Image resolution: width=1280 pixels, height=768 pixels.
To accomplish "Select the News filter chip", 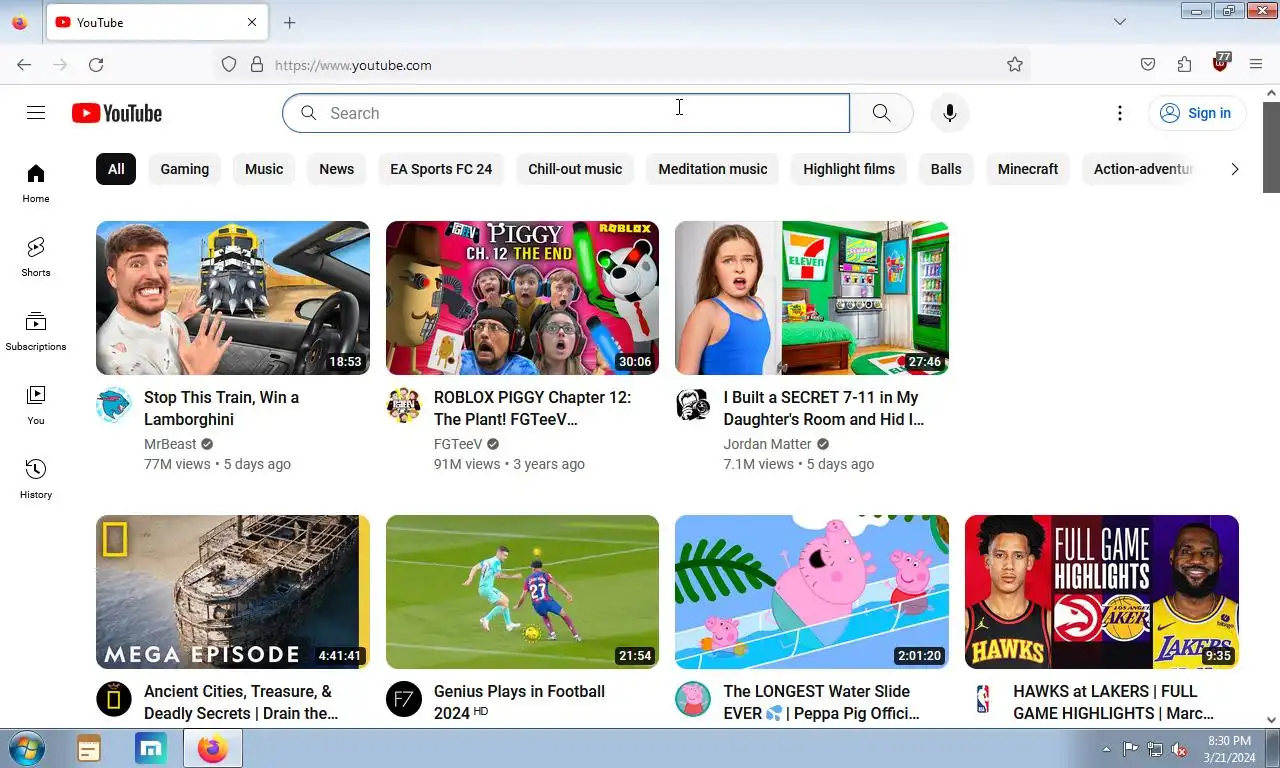I will pos(337,169).
